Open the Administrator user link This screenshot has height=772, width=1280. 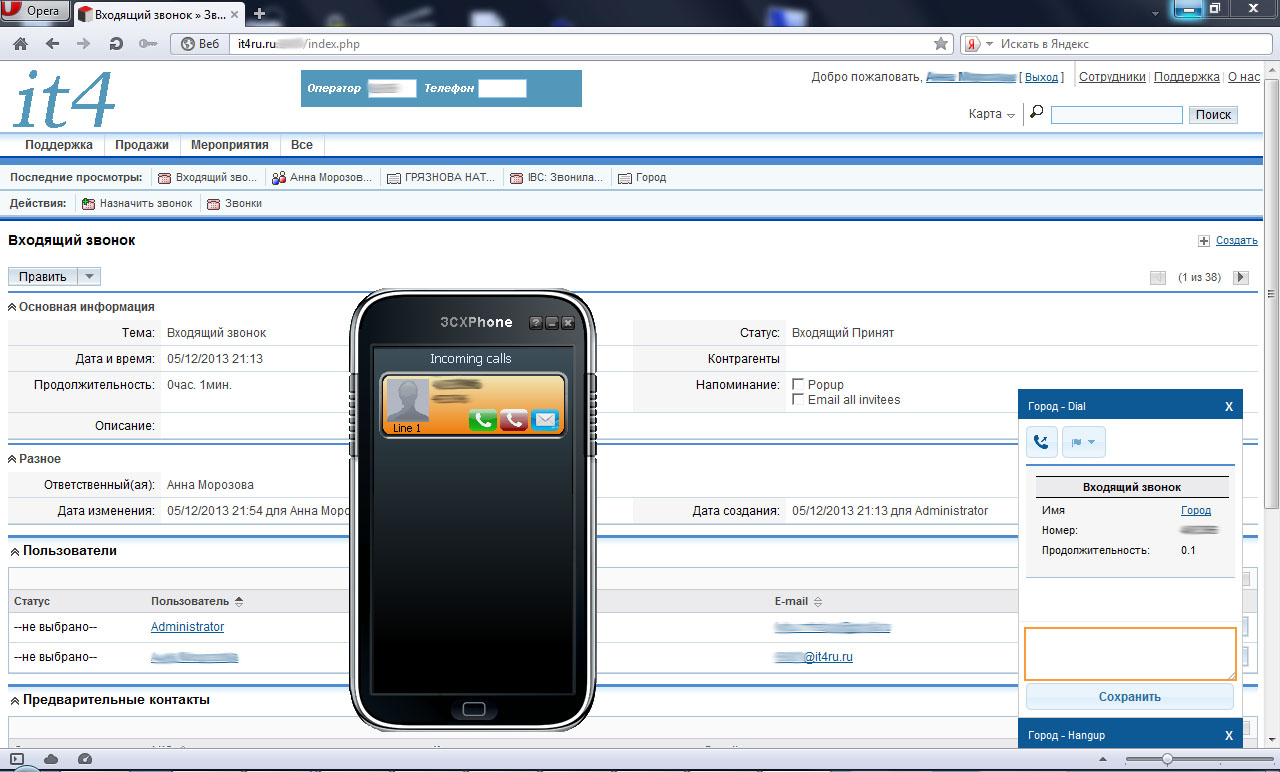[187, 627]
